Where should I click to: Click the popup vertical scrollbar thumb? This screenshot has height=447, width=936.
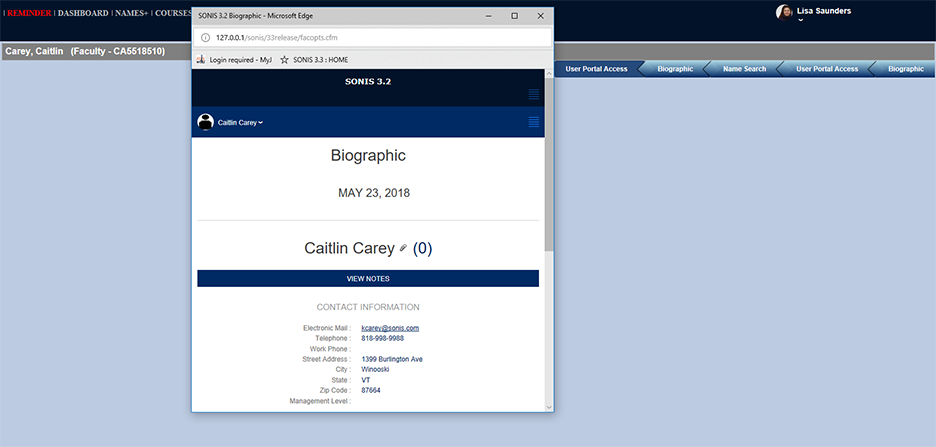[x=549, y=164]
